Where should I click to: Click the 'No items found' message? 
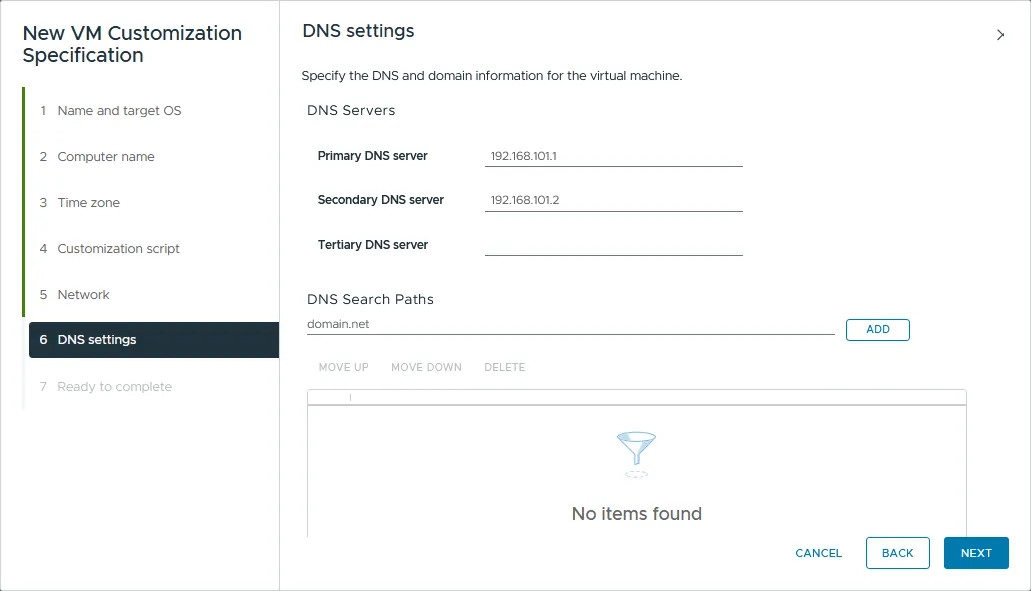click(x=636, y=513)
